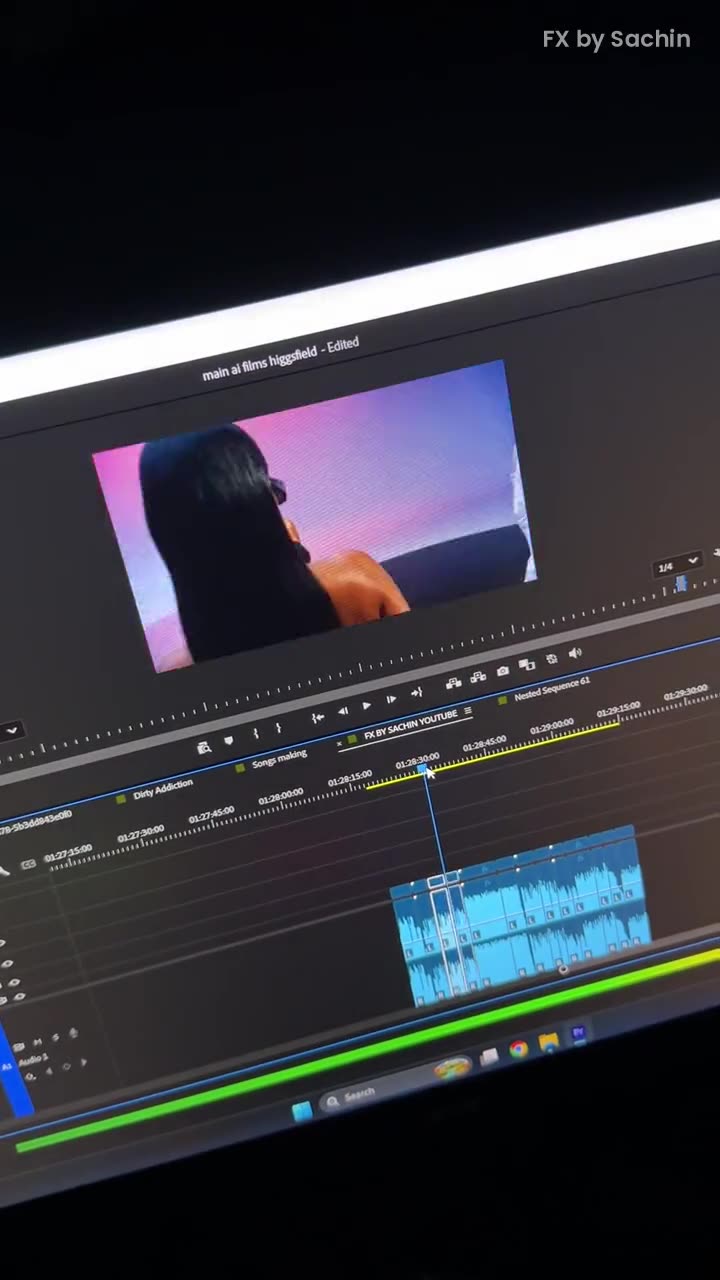This screenshot has height=1280, width=720.
Task: Close the FX BY SACHIN YOUTUBE tab
Action: pyautogui.click(x=339, y=744)
